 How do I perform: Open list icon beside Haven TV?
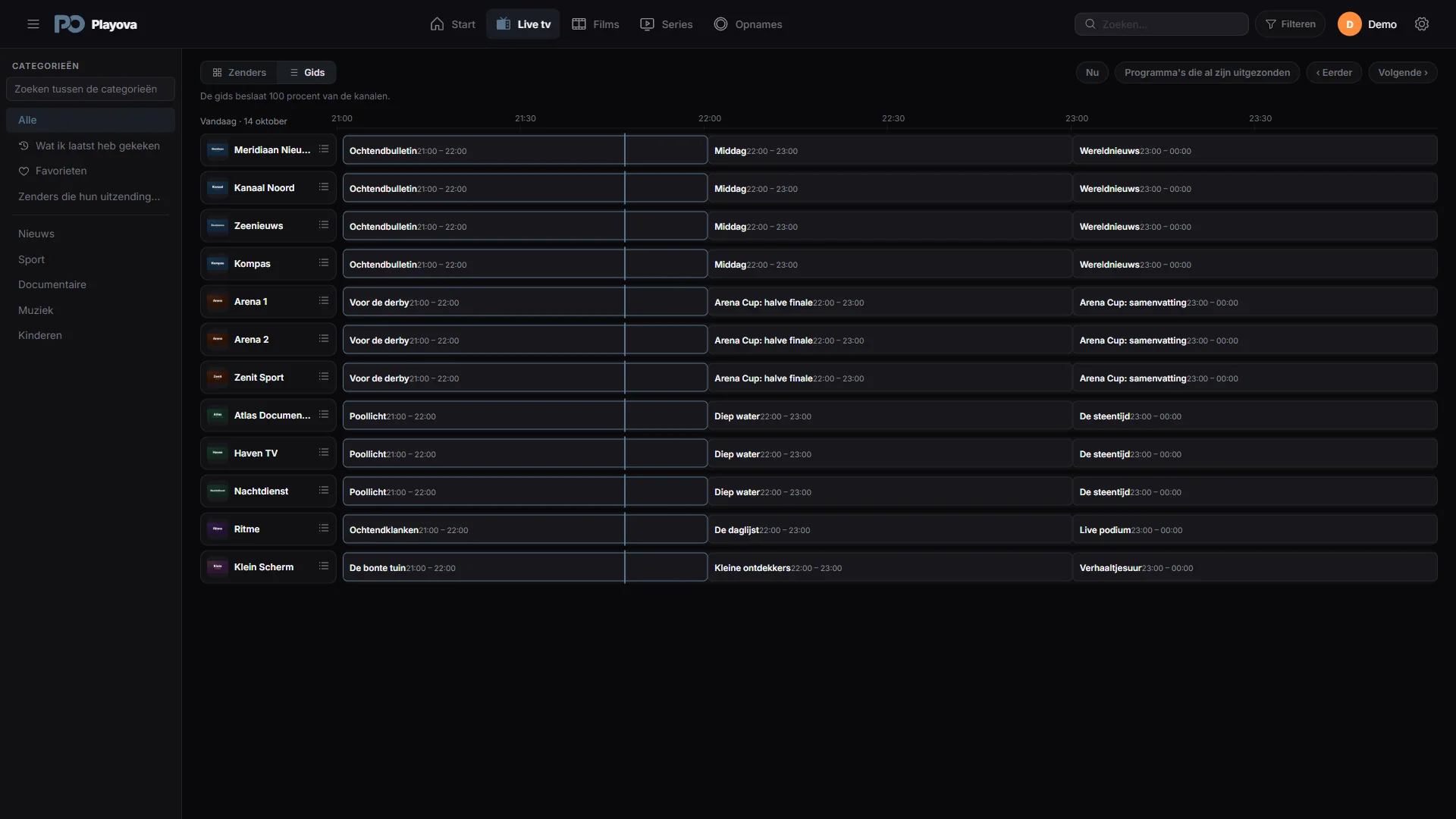point(324,453)
